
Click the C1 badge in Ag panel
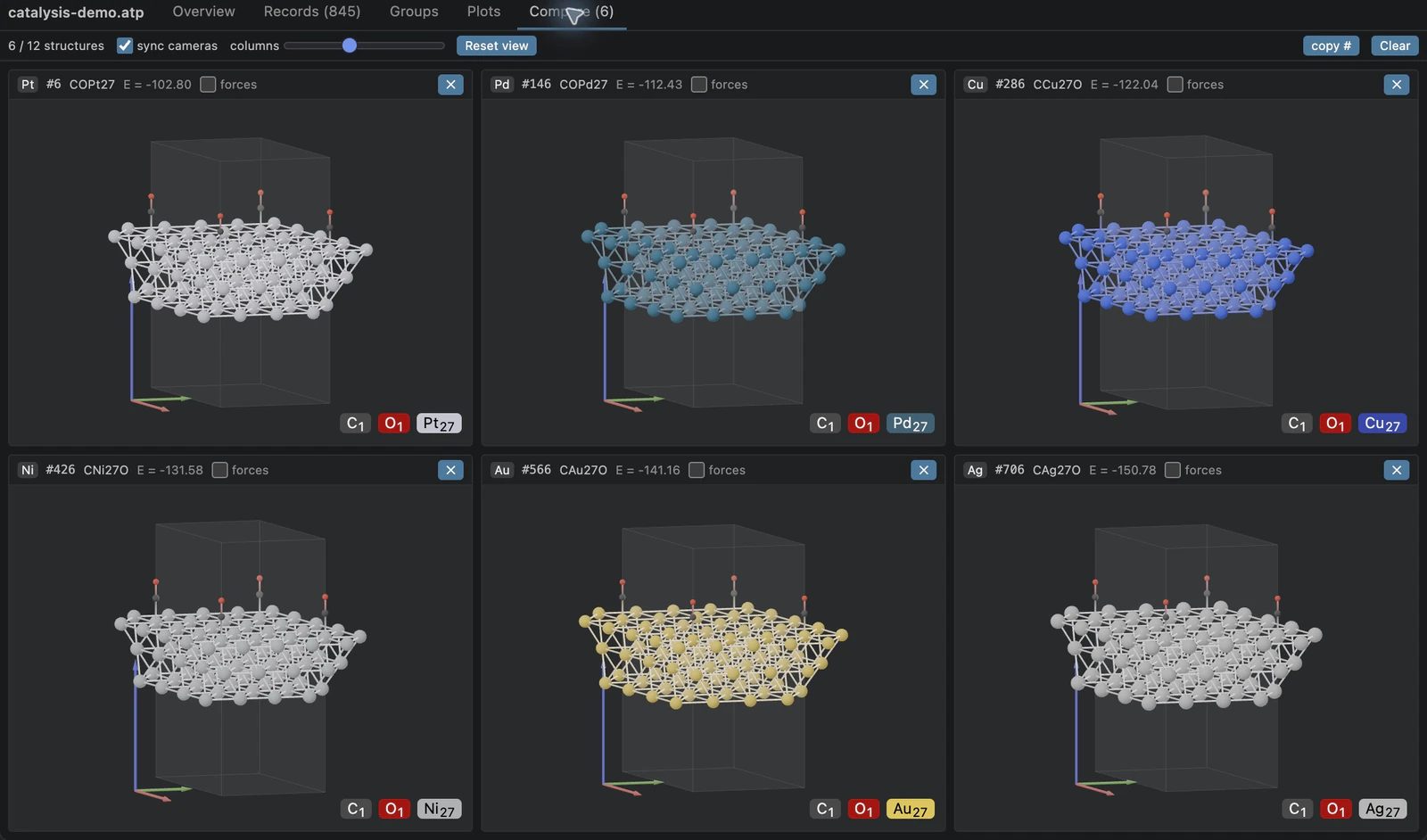(x=1298, y=809)
